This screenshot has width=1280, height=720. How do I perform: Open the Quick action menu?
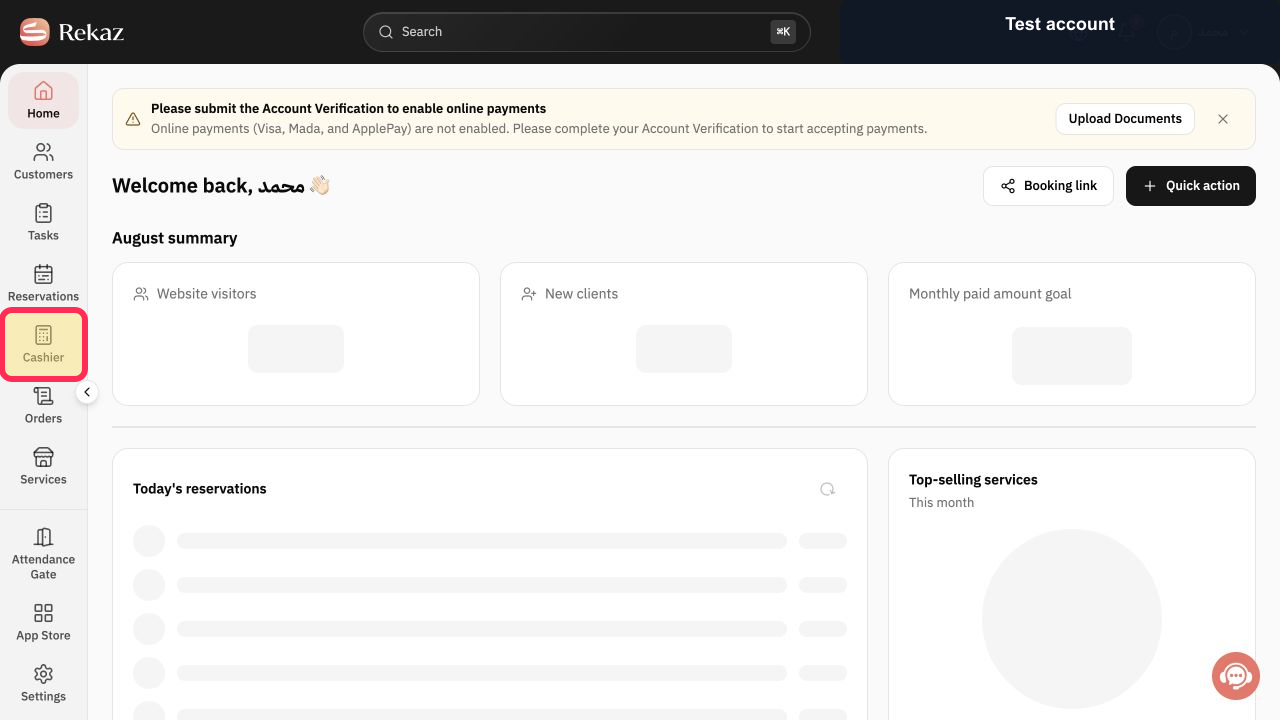1190,186
